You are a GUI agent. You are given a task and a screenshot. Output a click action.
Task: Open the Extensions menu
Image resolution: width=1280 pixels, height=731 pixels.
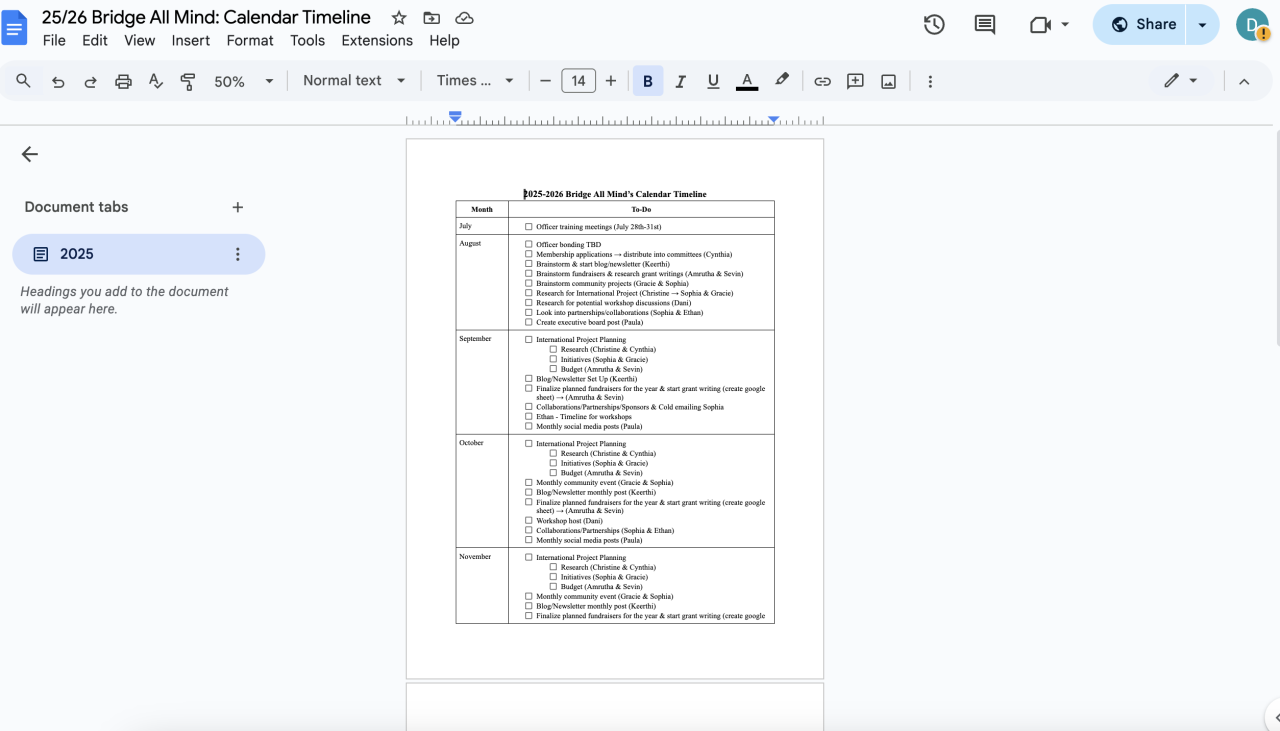tap(377, 41)
